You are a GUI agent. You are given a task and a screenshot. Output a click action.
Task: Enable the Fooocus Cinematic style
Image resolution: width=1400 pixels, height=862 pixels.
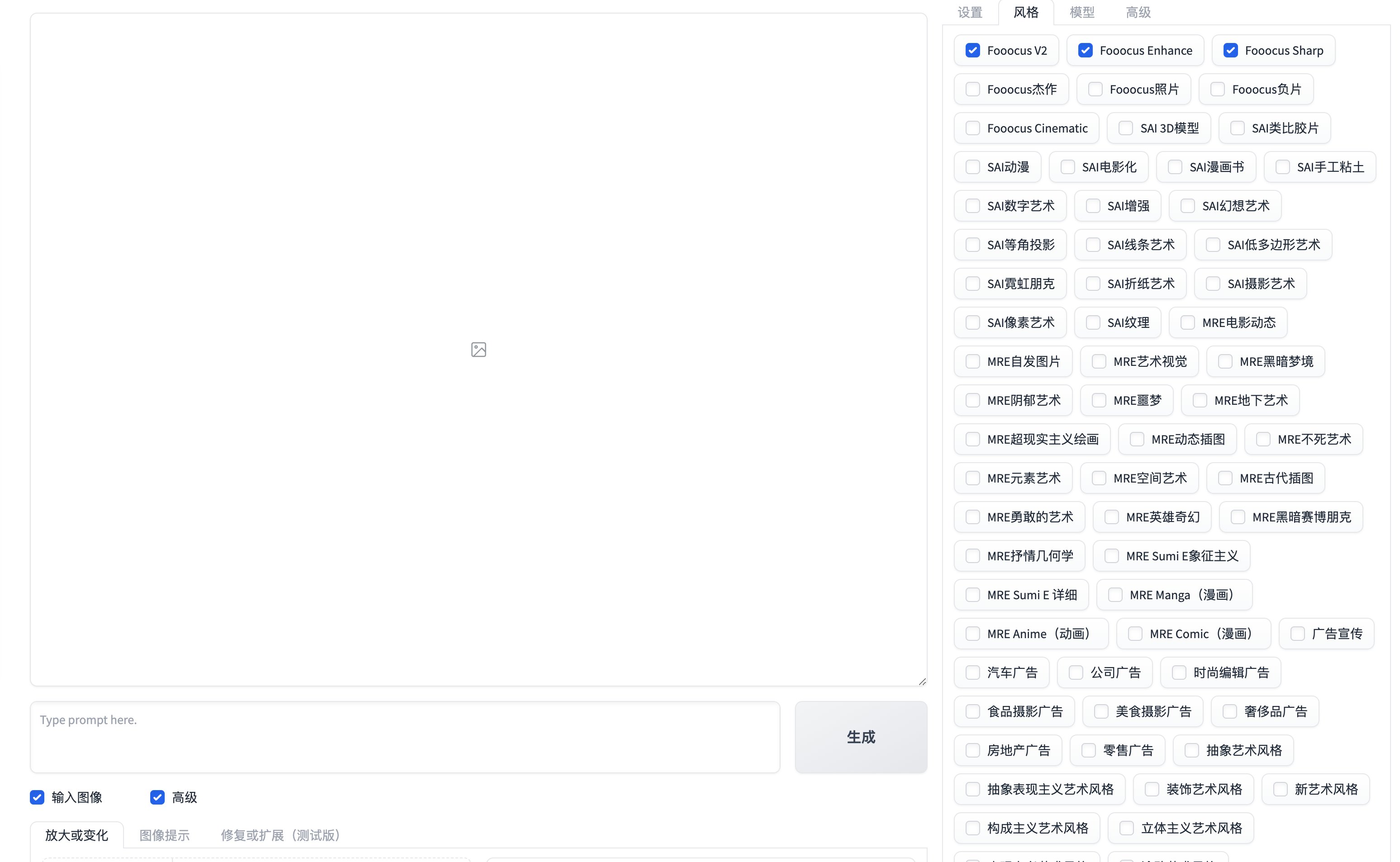pyautogui.click(x=972, y=128)
